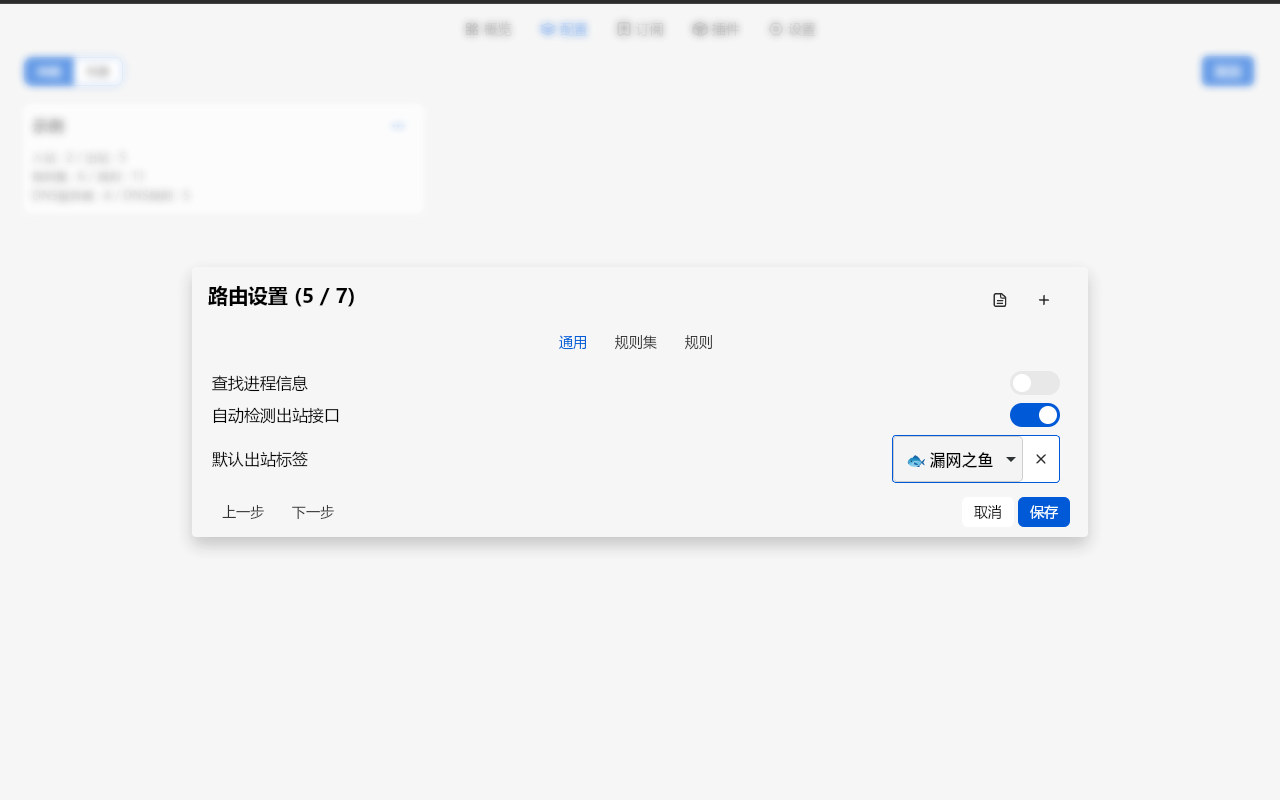
Task: Go back with 上一步
Action: pyautogui.click(x=243, y=512)
